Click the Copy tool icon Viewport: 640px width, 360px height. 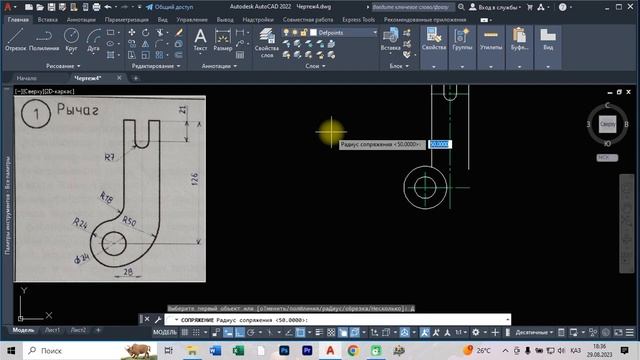(132, 44)
